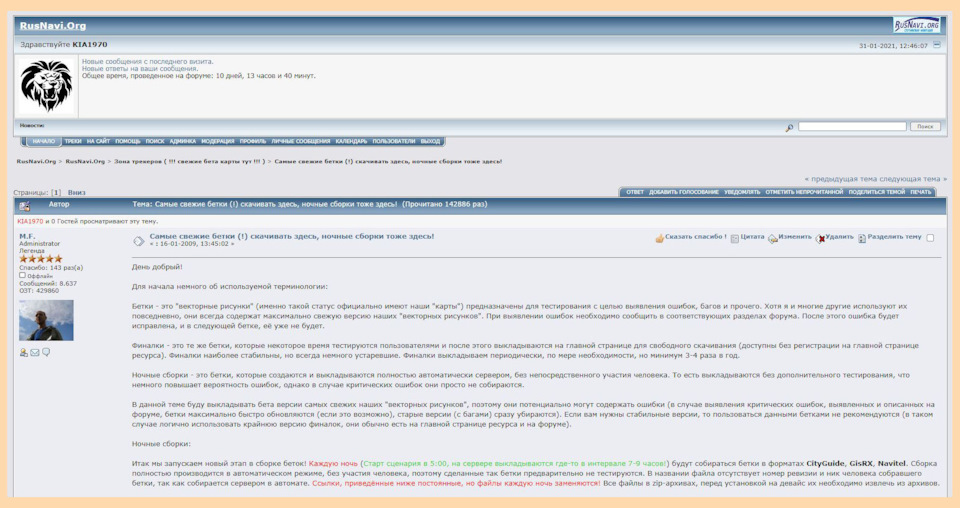This screenshot has height=508, width=960.
Task: Click the Цитата quote icon
Action: coord(735,238)
